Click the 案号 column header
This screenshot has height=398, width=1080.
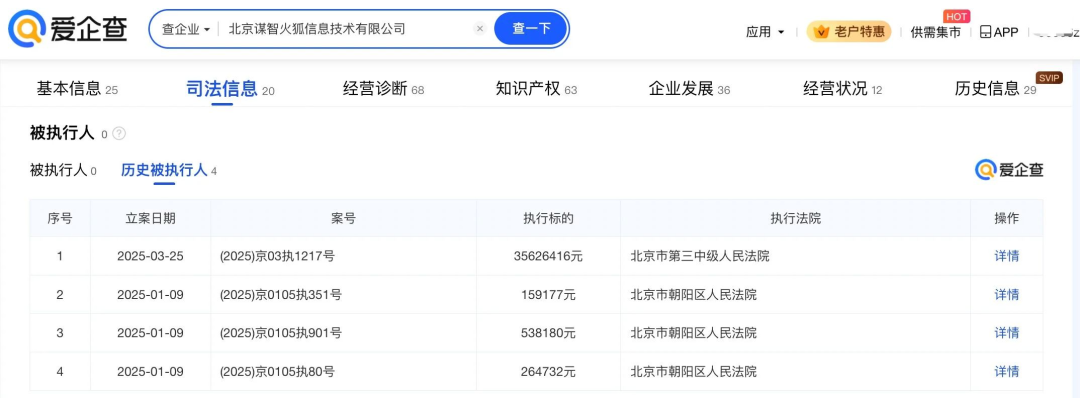click(x=343, y=218)
